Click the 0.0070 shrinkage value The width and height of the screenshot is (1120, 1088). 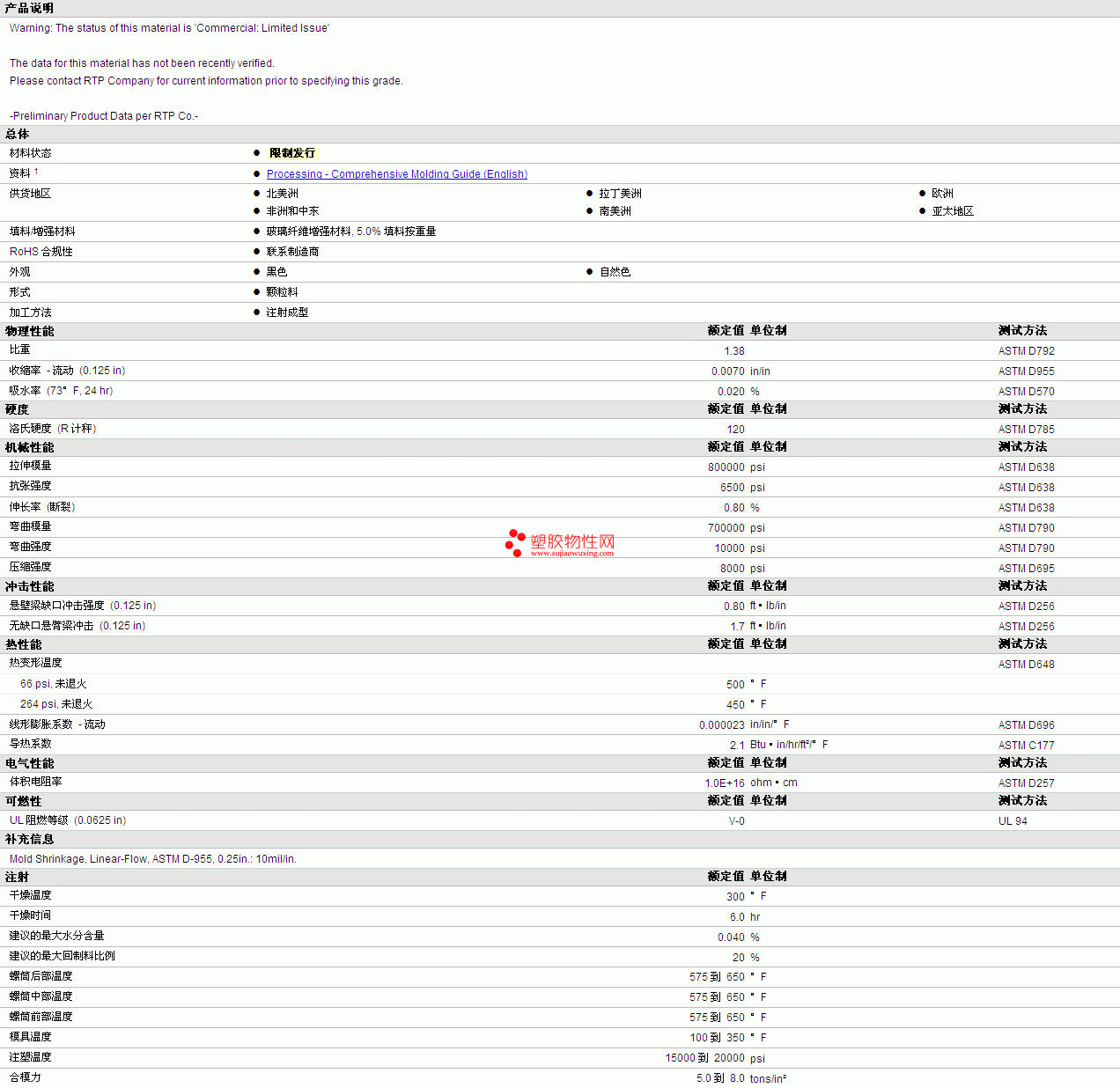[728, 371]
